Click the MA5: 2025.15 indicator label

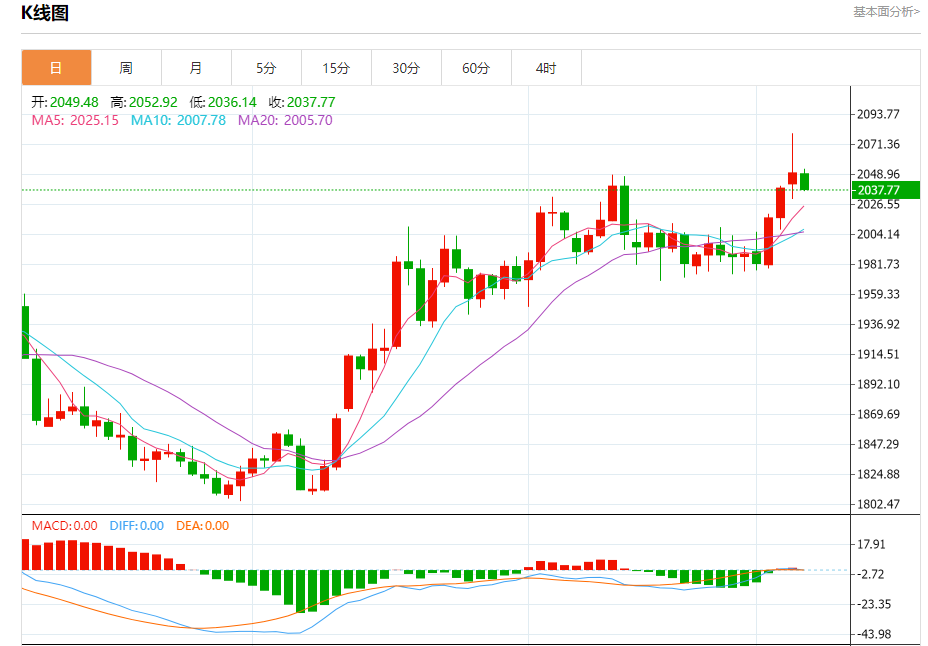75,121
